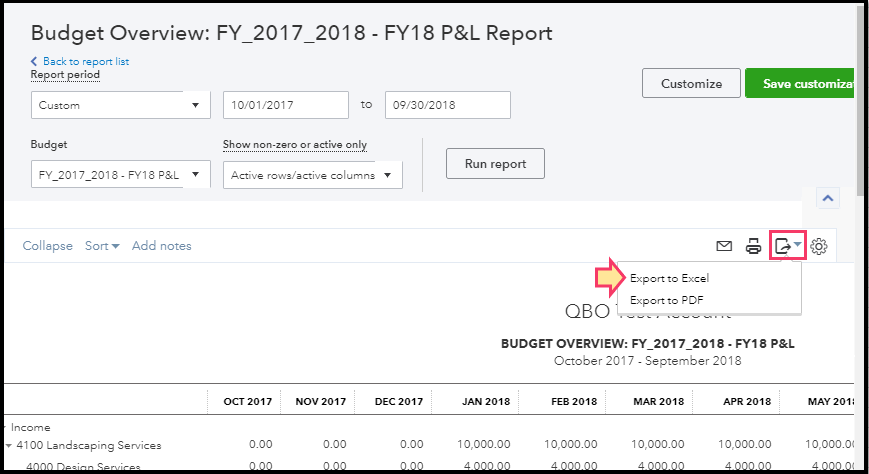Open Active rows/active columns dropdown
The width and height of the screenshot is (869, 474).
coord(313,175)
